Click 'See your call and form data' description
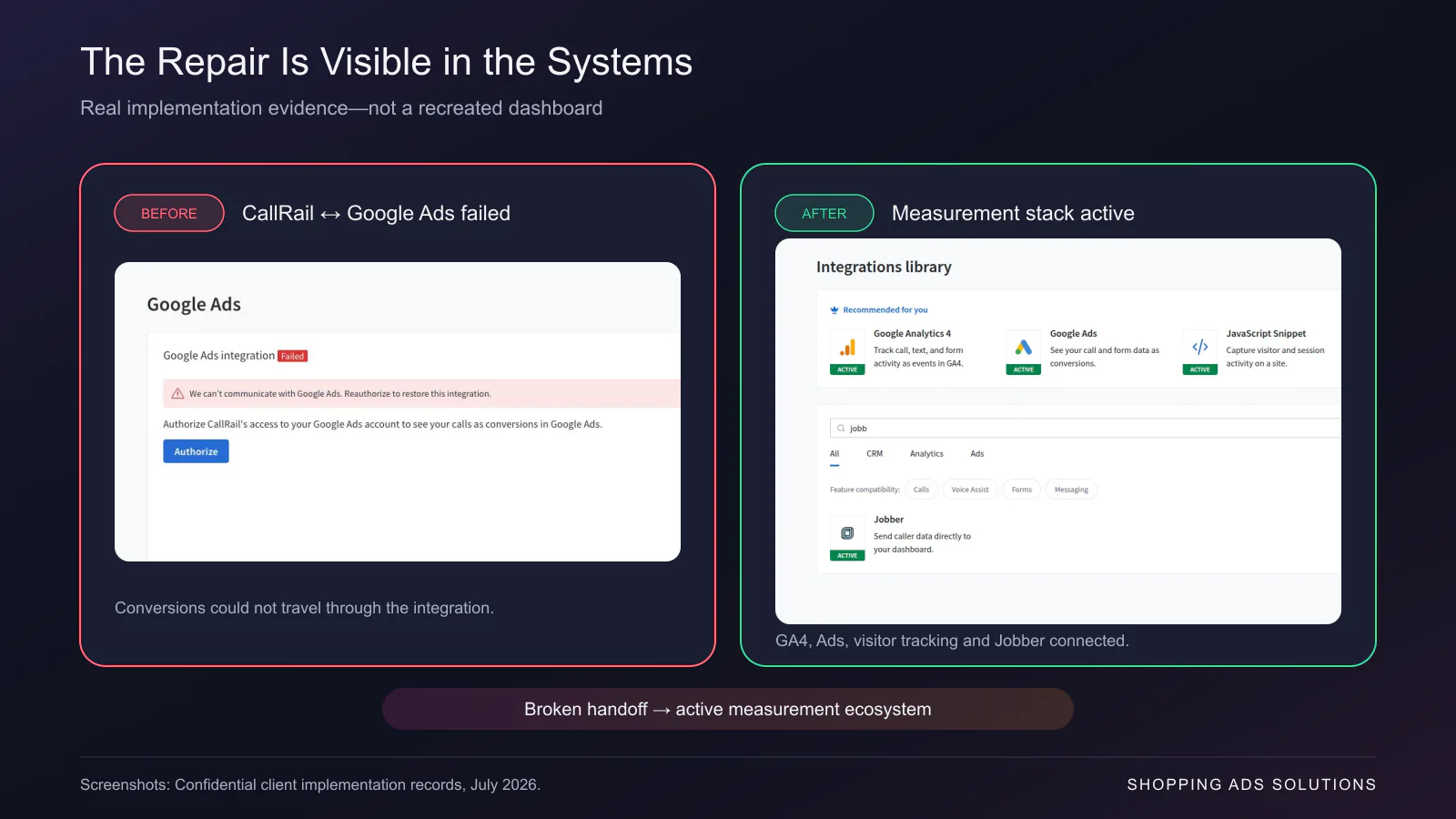 [x=1104, y=357]
